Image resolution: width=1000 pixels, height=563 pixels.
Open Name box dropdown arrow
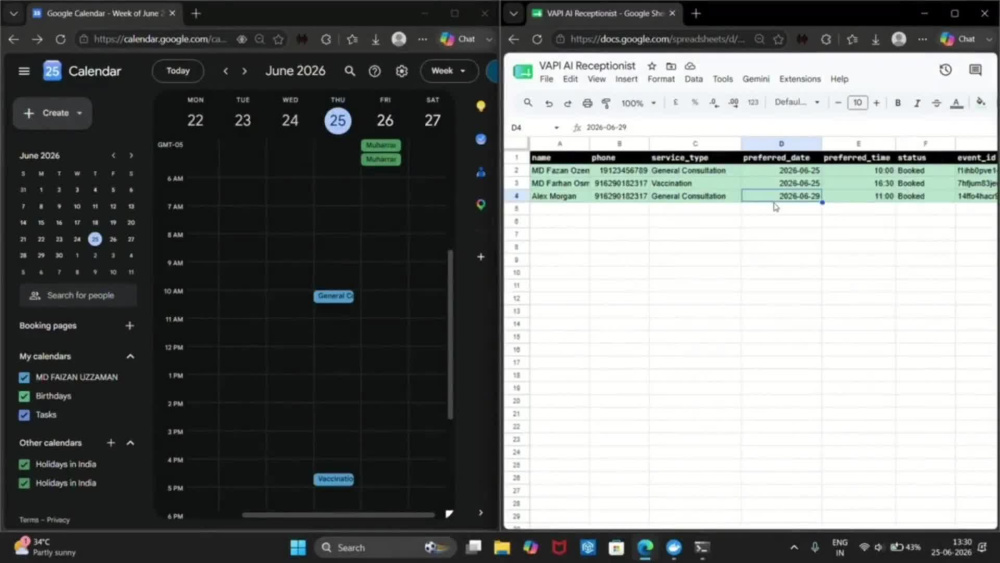(556, 128)
